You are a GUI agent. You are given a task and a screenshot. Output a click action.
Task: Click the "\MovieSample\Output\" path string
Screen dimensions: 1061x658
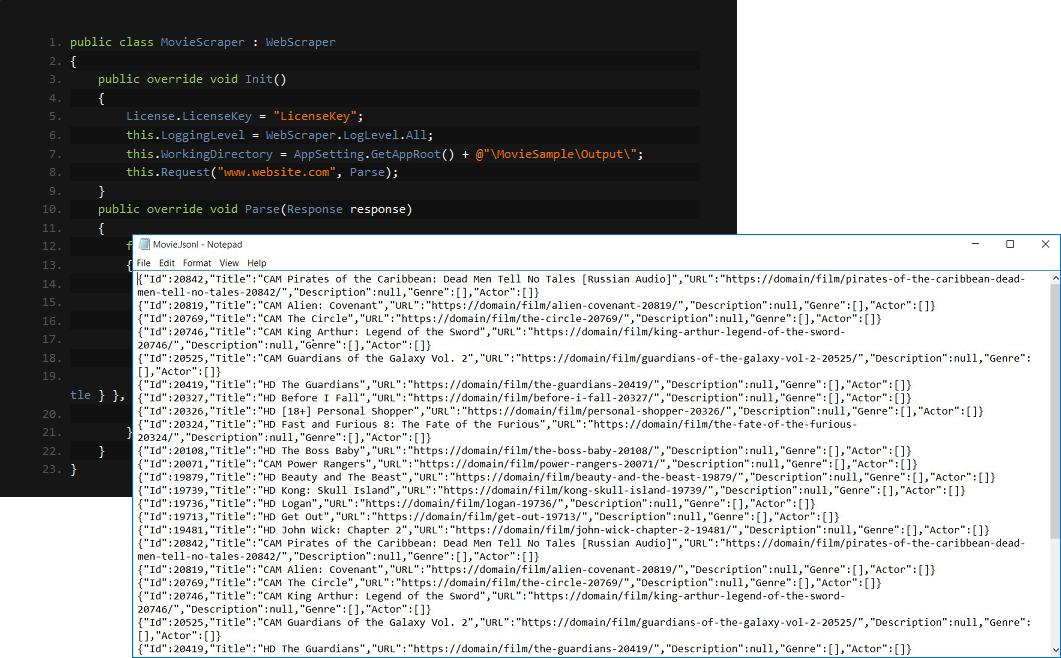tap(556, 154)
